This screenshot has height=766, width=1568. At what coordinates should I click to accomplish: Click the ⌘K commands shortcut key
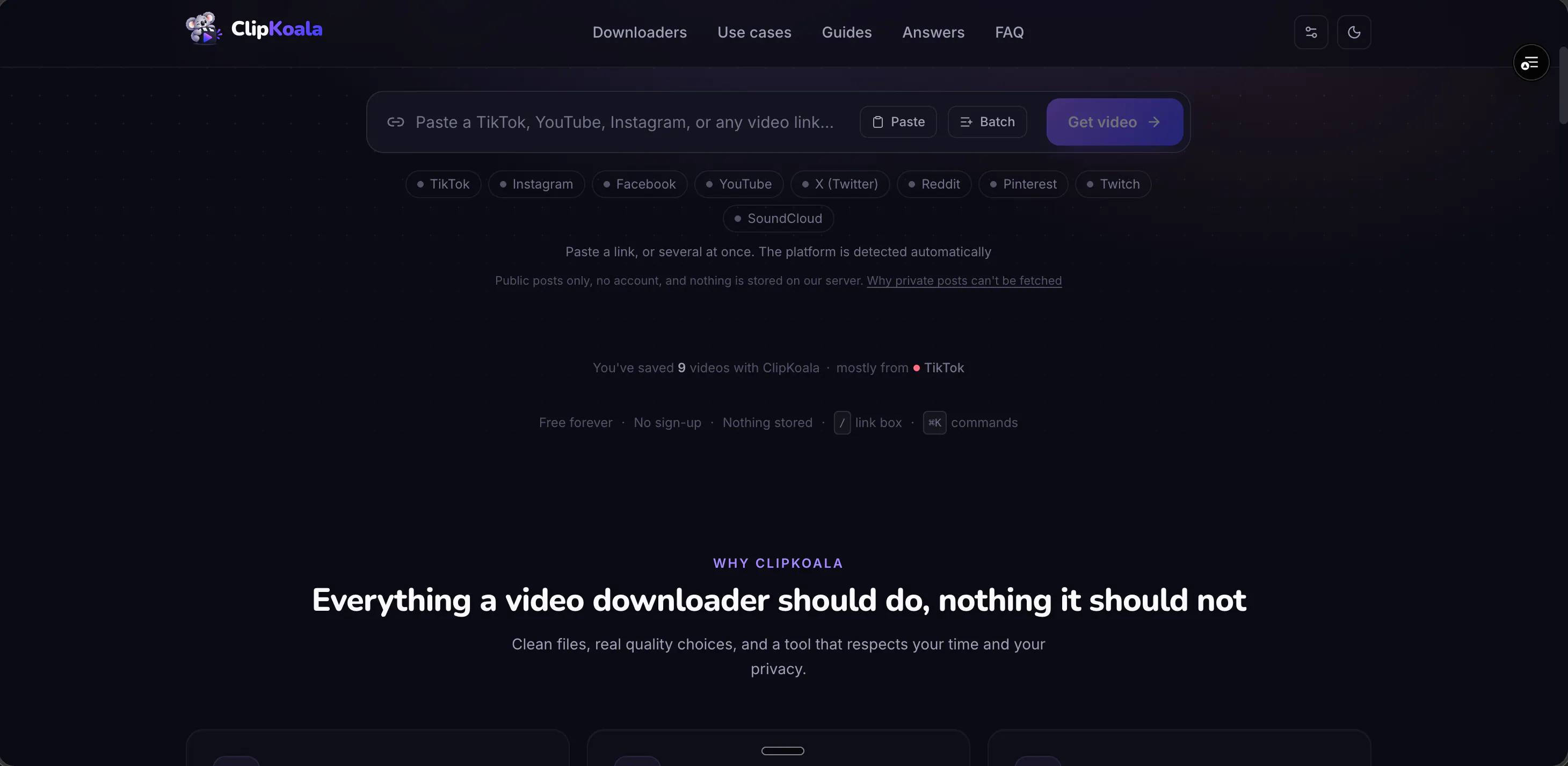pos(934,423)
